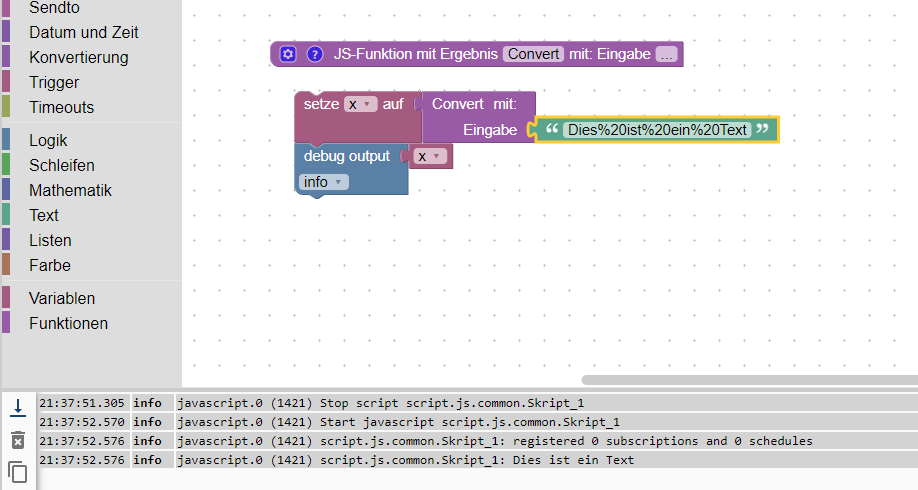Copy the log with the copy icon
Screen dimensions: 918x490
tap(18, 472)
